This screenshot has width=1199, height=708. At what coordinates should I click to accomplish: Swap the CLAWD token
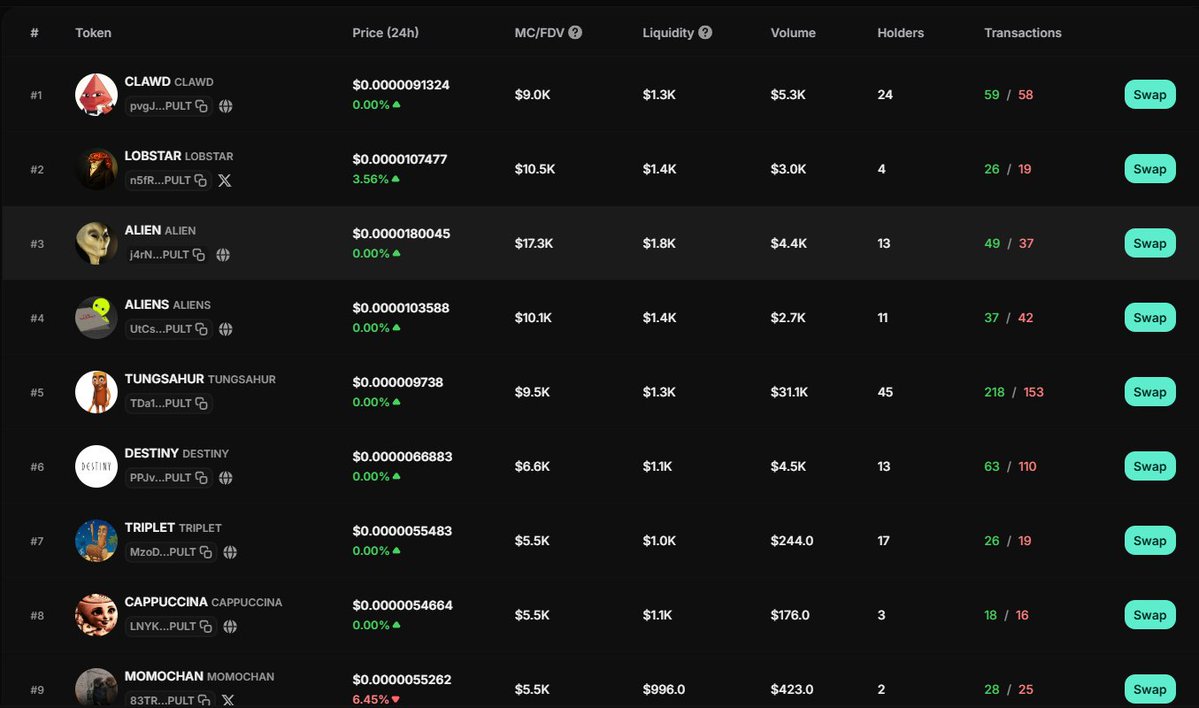click(x=1149, y=95)
